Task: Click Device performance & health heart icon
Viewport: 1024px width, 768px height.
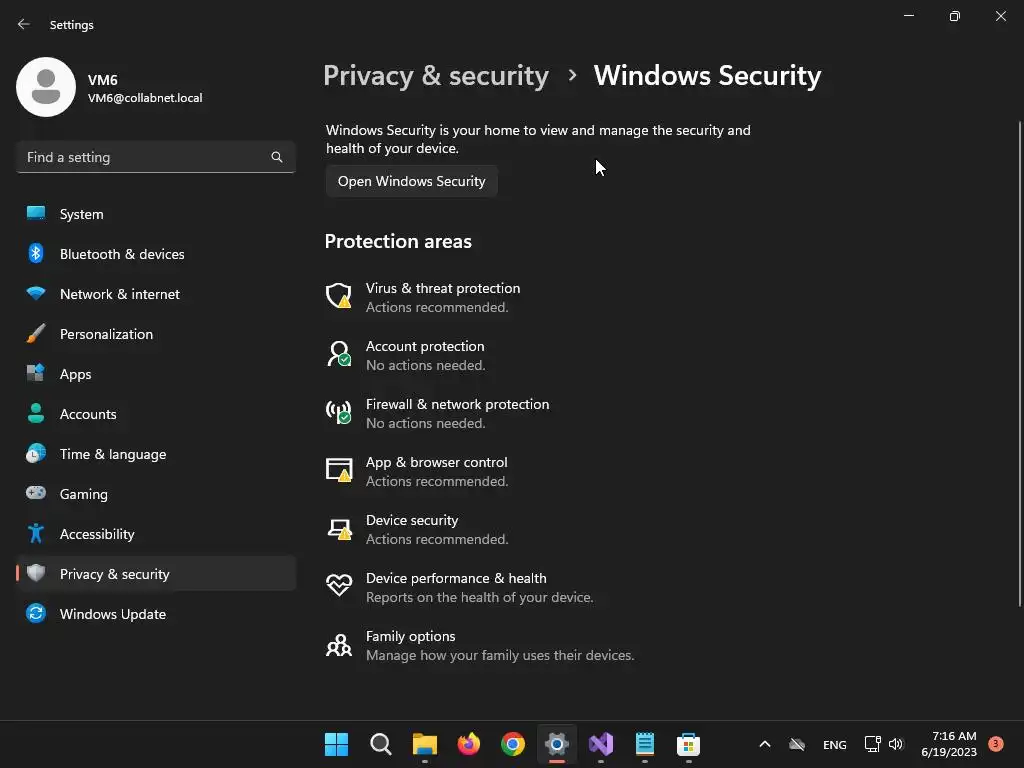Action: 338,585
